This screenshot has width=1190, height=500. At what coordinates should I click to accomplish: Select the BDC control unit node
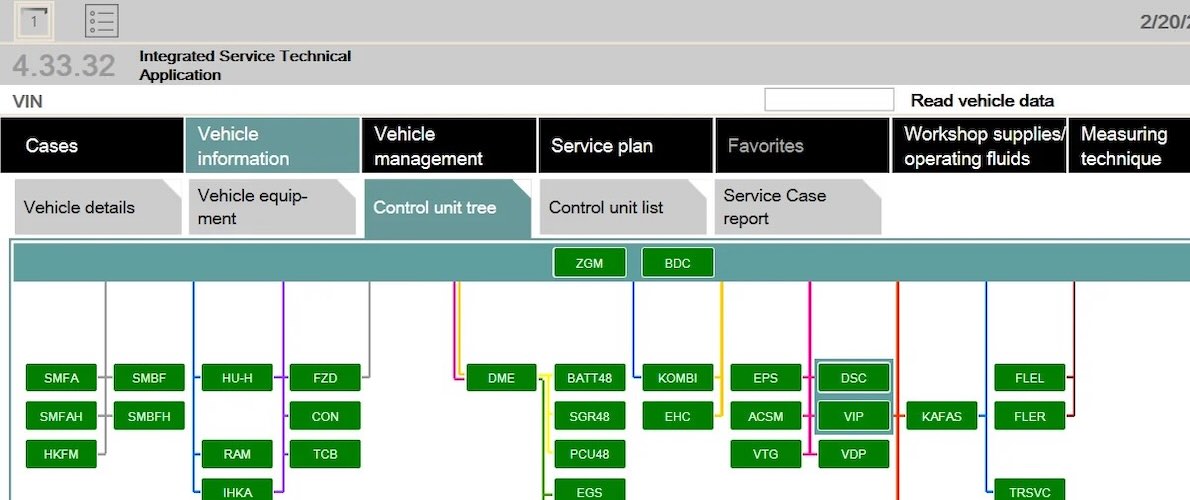click(677, 263)
